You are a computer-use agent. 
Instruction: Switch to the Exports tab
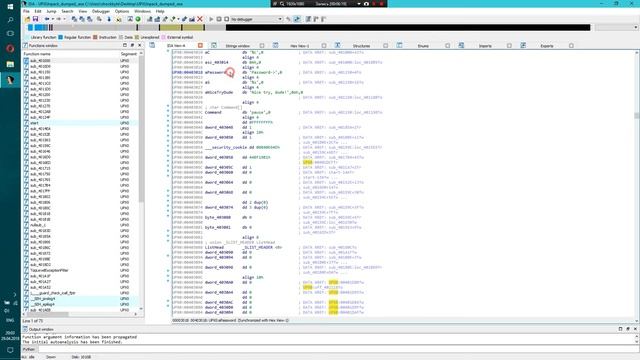547,46
